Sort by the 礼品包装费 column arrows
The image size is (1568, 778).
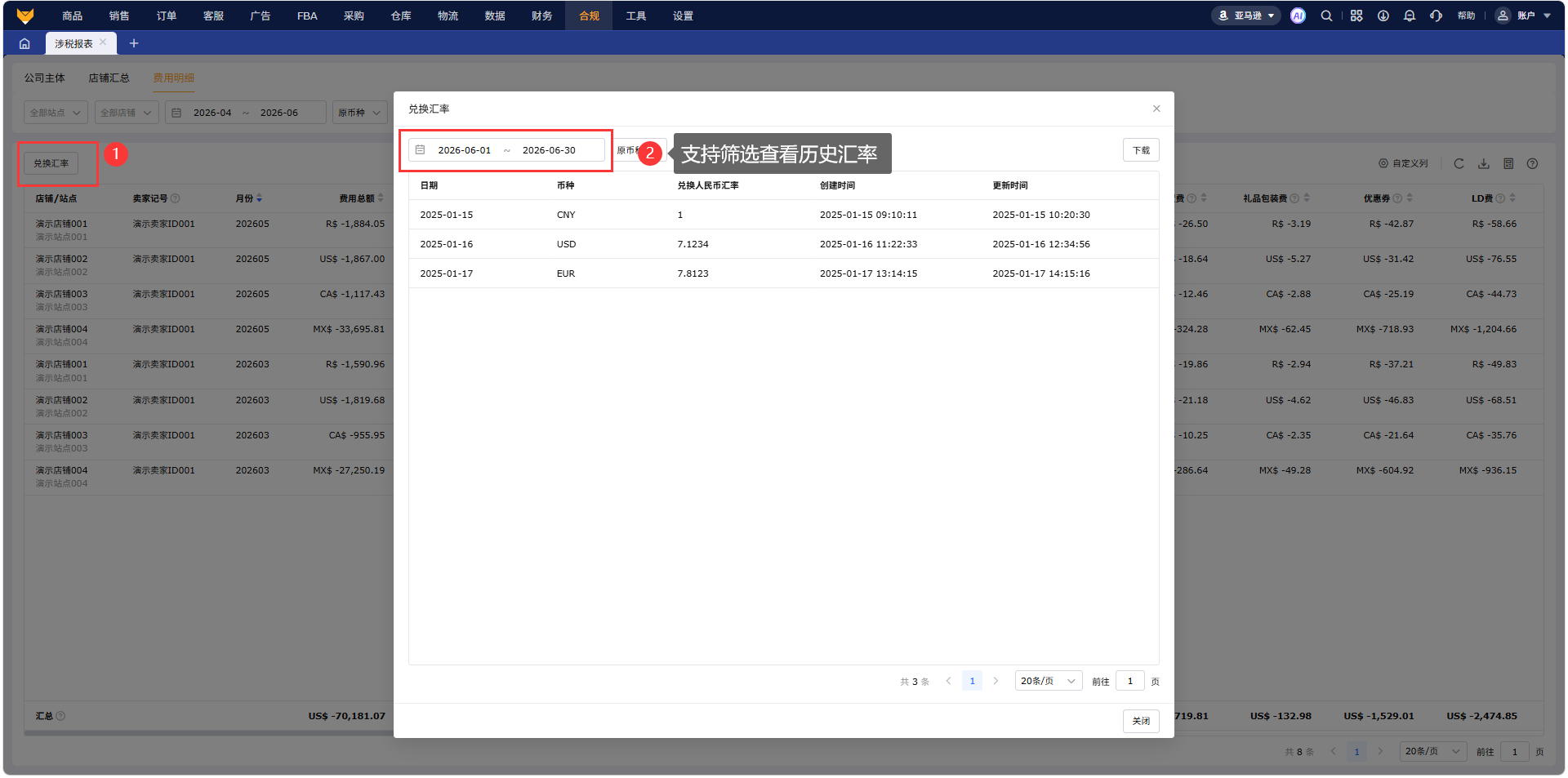[x=1307, y=198]
